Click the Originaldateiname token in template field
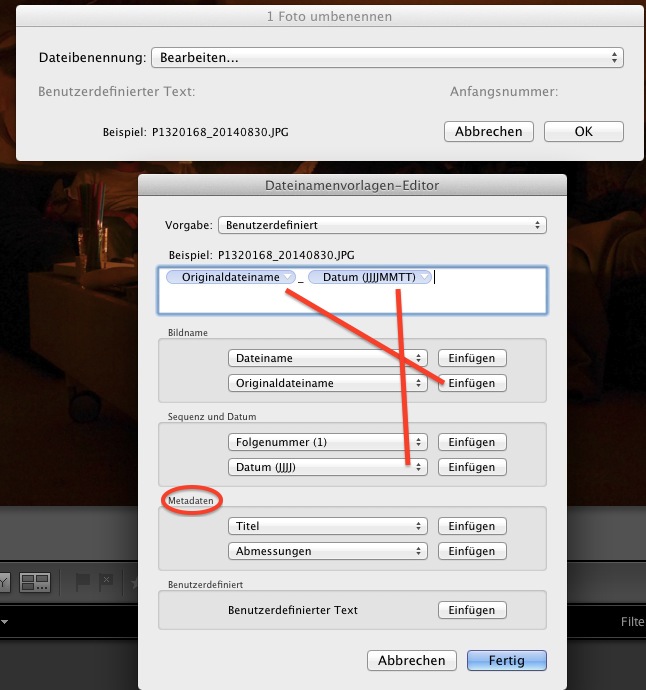Viewport: 646px width, 690px height. (x=230, y=277)
